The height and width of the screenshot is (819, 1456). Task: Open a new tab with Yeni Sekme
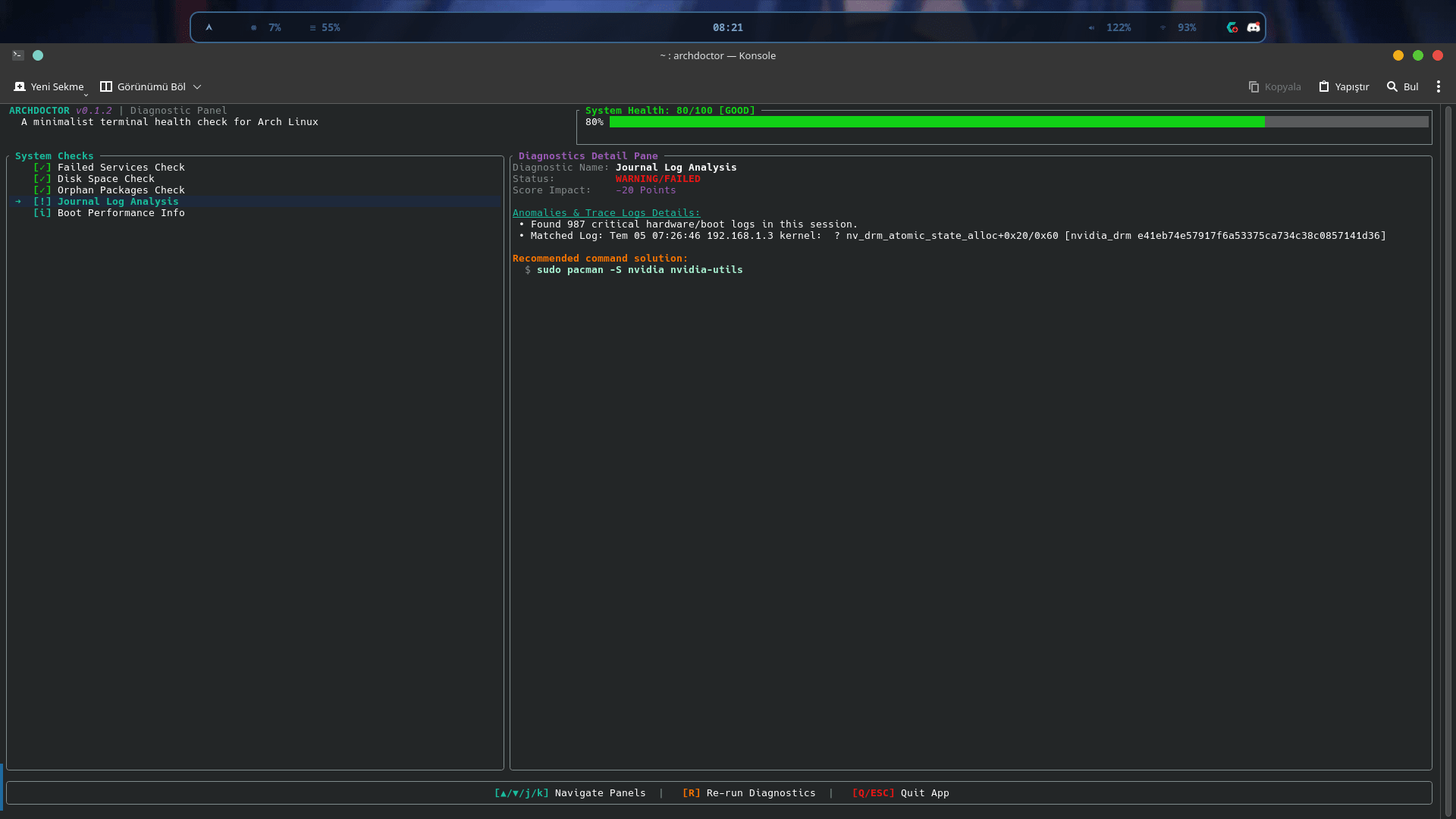[x=49, y=86]
